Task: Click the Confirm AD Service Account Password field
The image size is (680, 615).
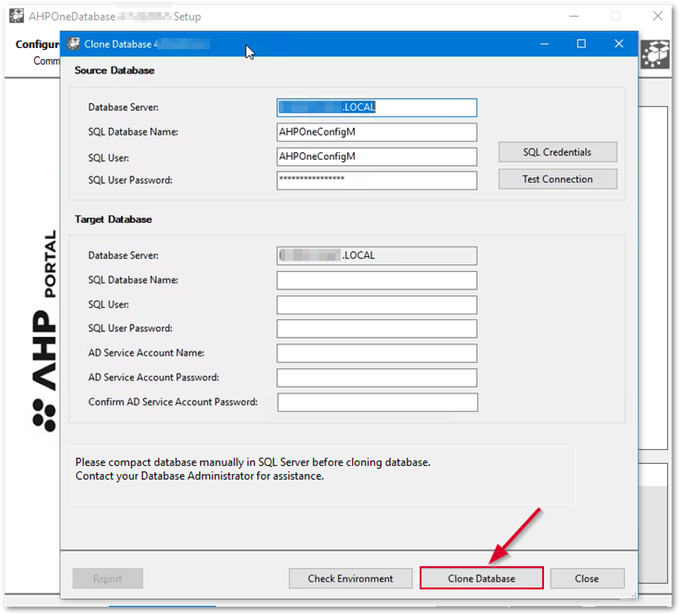Action: [x=378, y=402]
